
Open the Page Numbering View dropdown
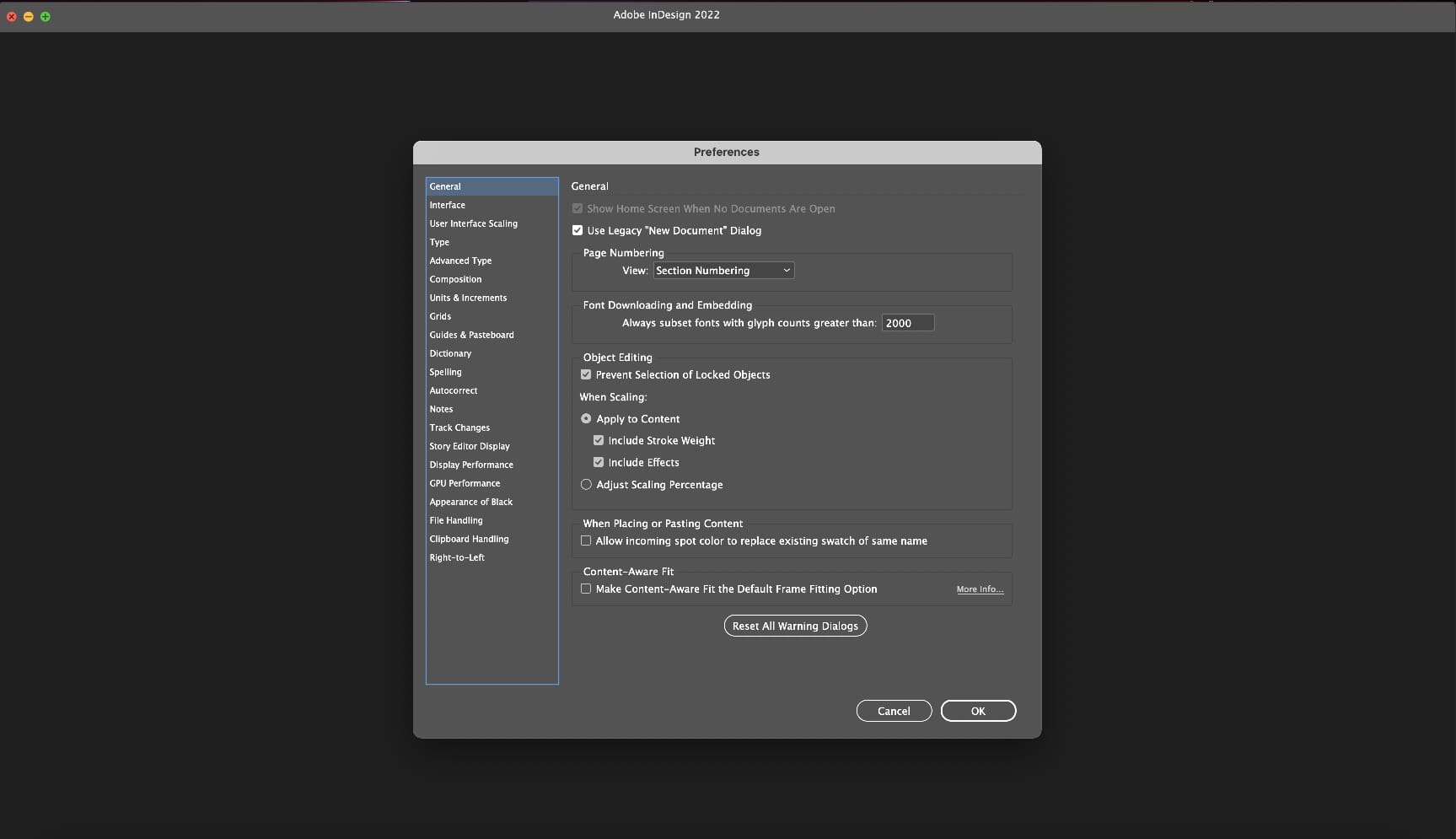click(723, 271)
